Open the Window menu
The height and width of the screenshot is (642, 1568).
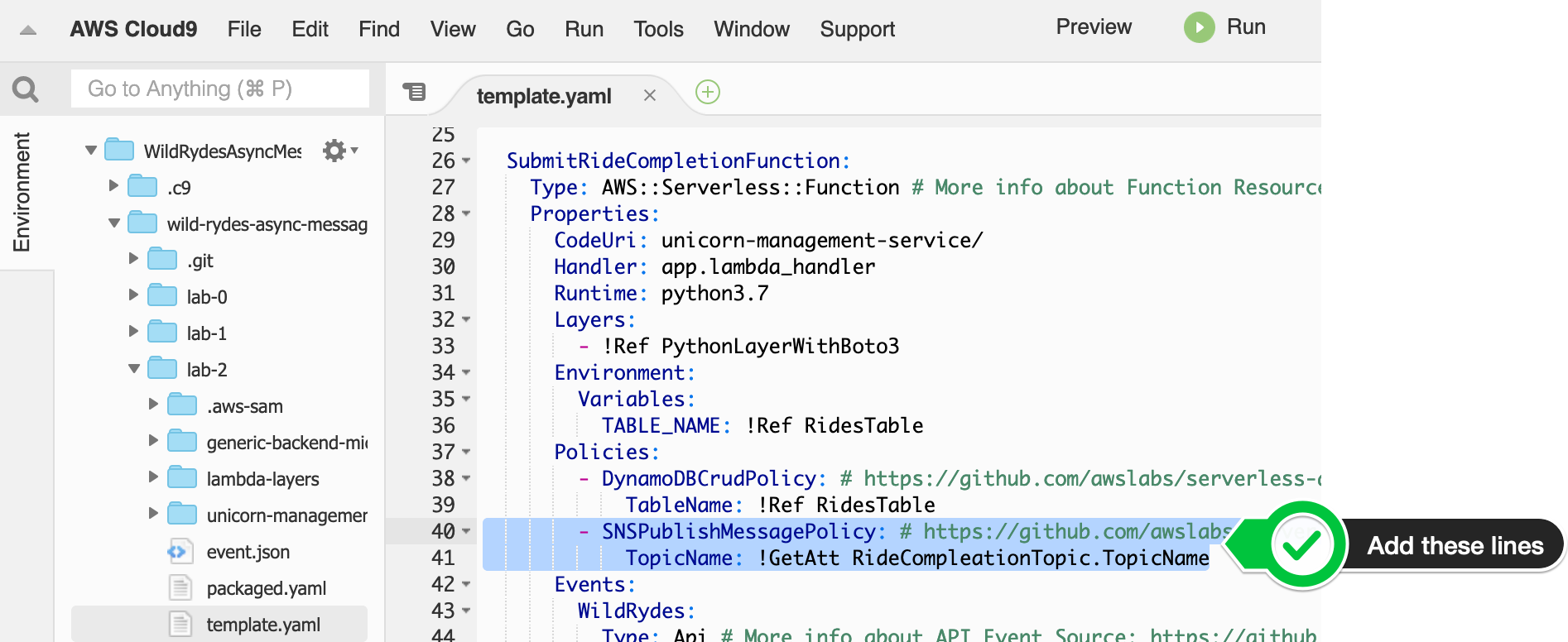click(752, 29)
